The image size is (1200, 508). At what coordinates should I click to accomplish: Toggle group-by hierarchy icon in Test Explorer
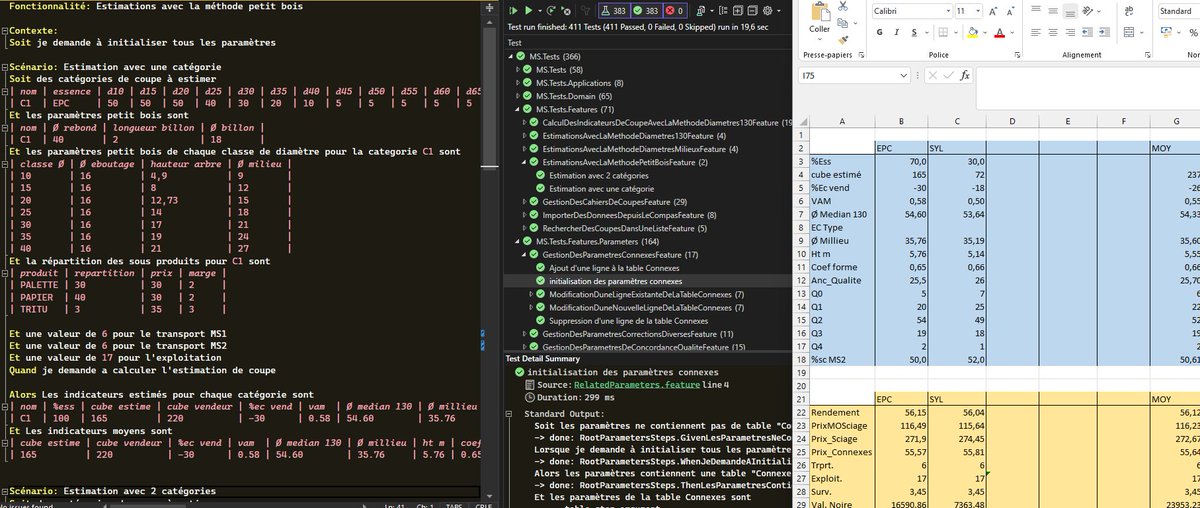pyautogui.click(x=723, y=11)
